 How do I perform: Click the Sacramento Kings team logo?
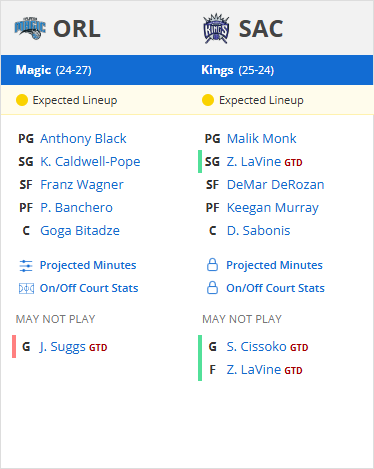(x=216, y=29)
